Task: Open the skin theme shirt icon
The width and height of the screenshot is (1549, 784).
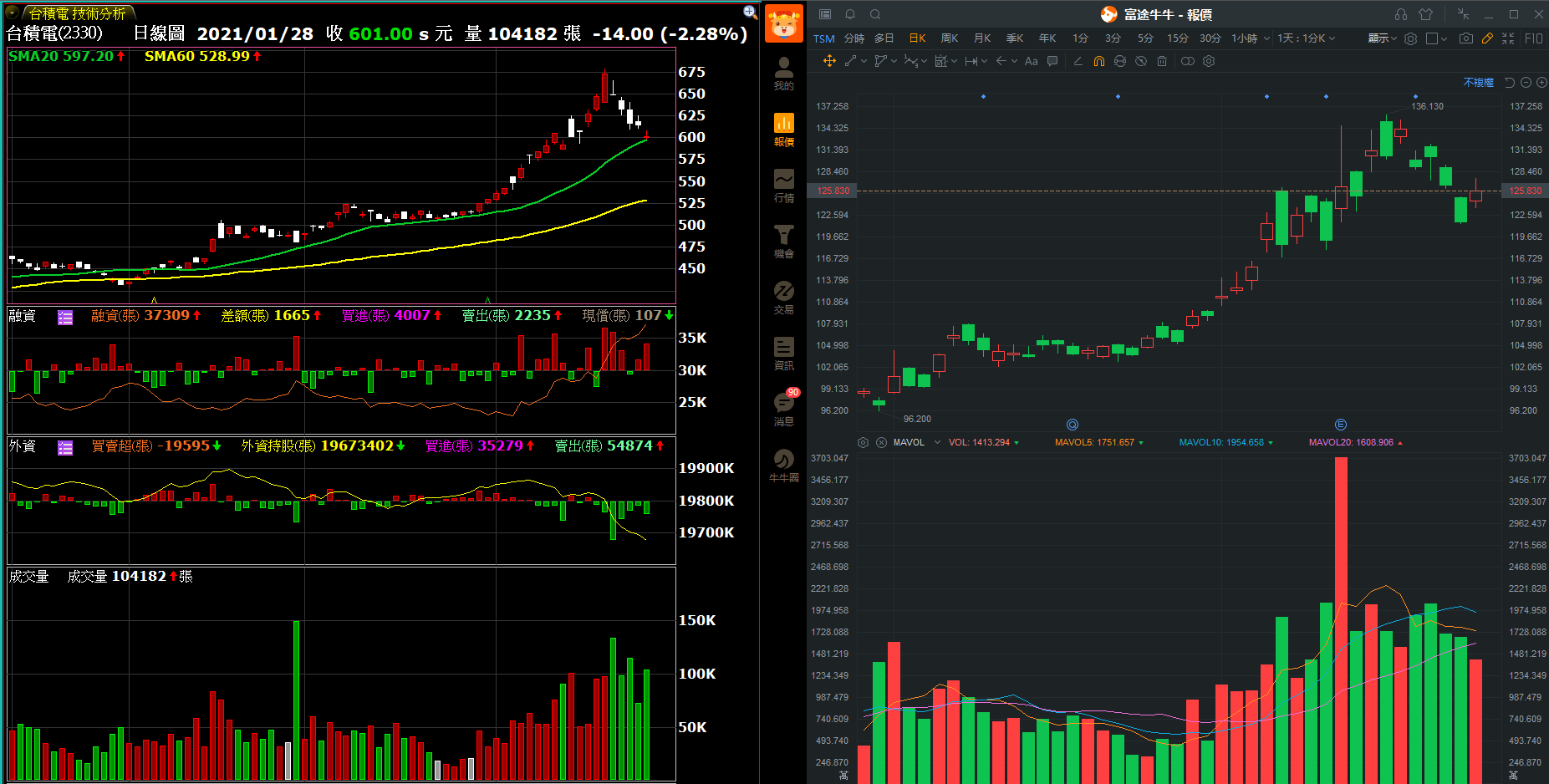Action: coord(1426,14)
